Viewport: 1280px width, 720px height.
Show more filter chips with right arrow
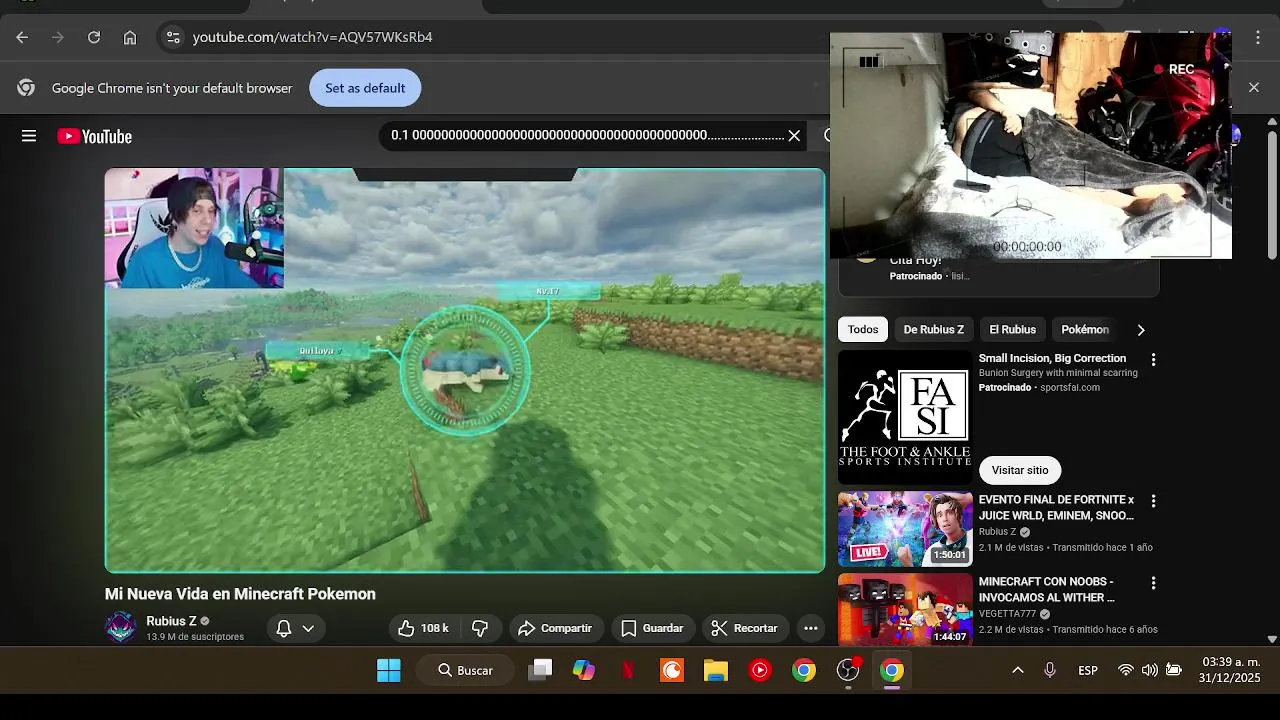point(1141,330)
